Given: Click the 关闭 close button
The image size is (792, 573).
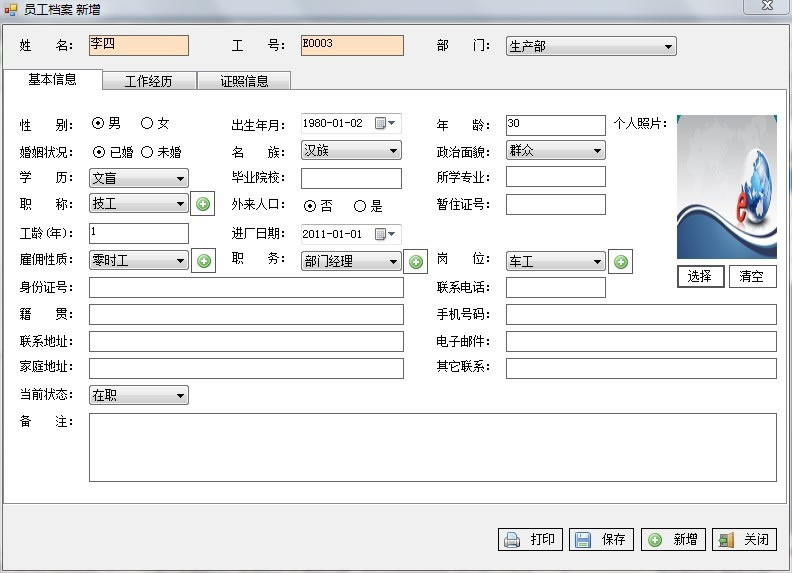Looking at the screenshot, I should [745, 540].
